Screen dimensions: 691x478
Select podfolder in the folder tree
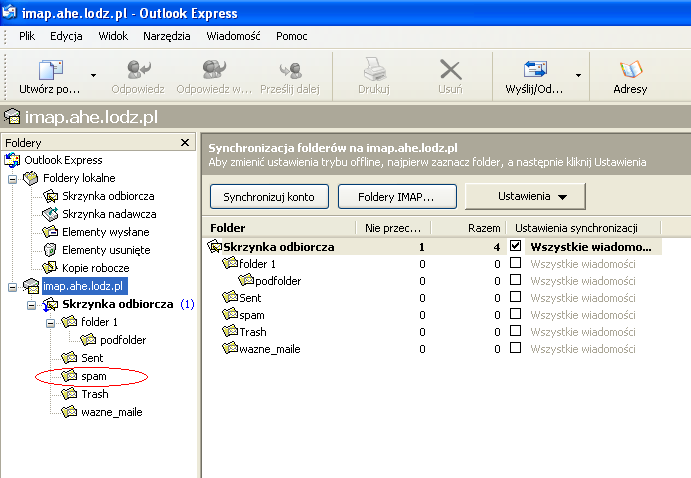pyautogui.click(x=123, y=340)
